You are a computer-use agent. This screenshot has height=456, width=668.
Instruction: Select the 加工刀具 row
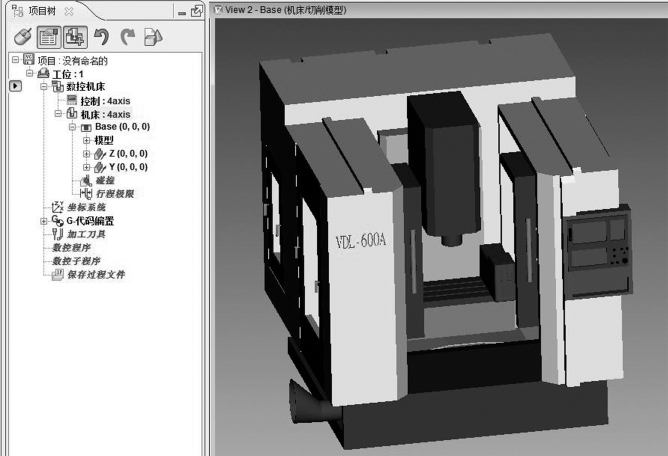86,234
